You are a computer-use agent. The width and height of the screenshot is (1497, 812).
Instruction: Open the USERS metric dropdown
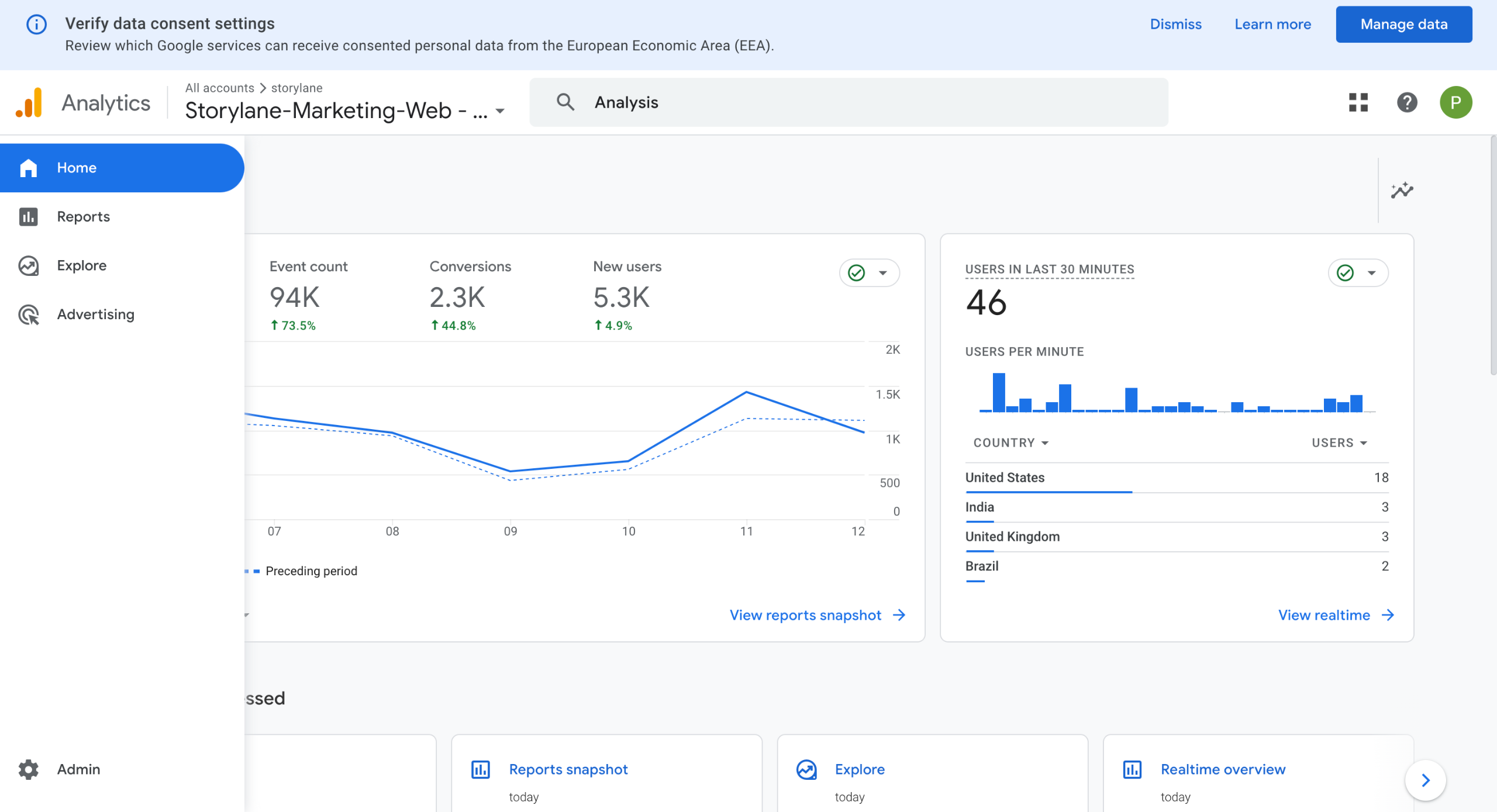click(1339, 443)
